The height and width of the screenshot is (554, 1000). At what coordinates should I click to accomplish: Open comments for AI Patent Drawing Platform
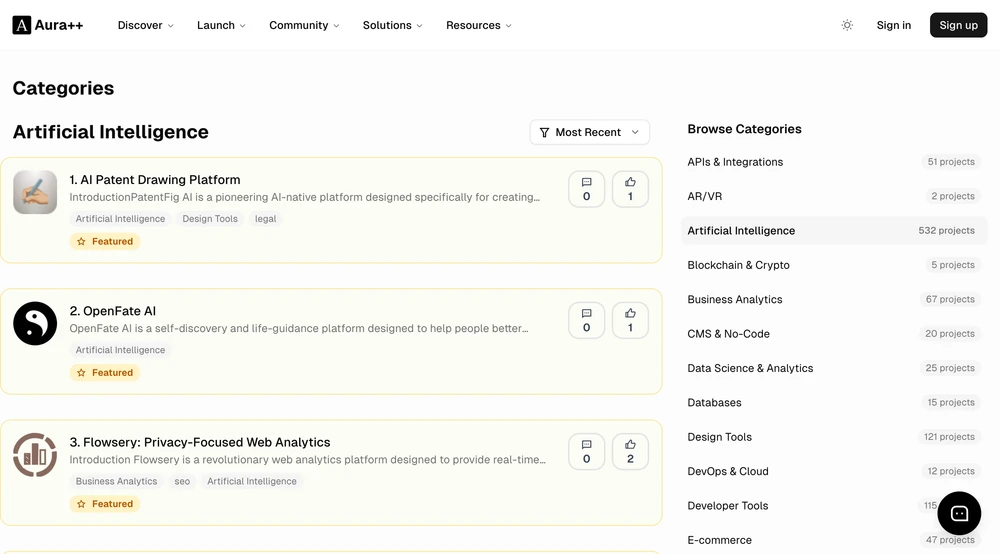pos(586,189)
